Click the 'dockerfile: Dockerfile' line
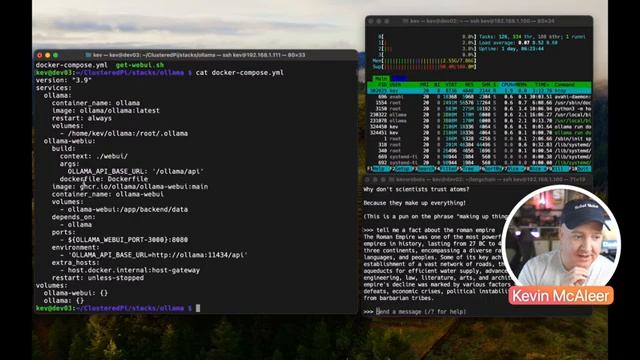Image resolution: width=640 pixels, height=360 pixels. pyautogui.click(x=104, y=179)
